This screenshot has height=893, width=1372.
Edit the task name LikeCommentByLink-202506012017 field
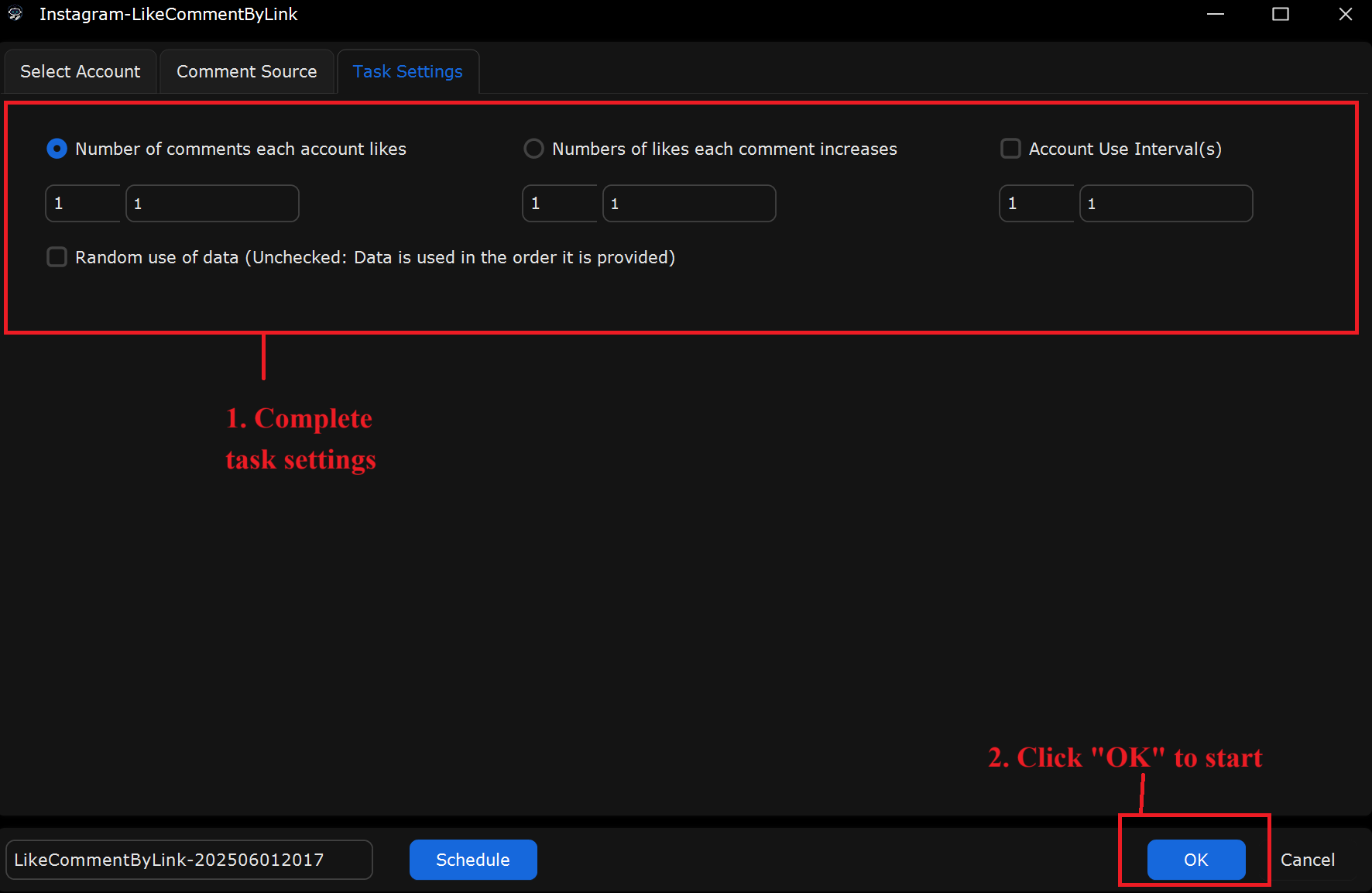[189, 860]
